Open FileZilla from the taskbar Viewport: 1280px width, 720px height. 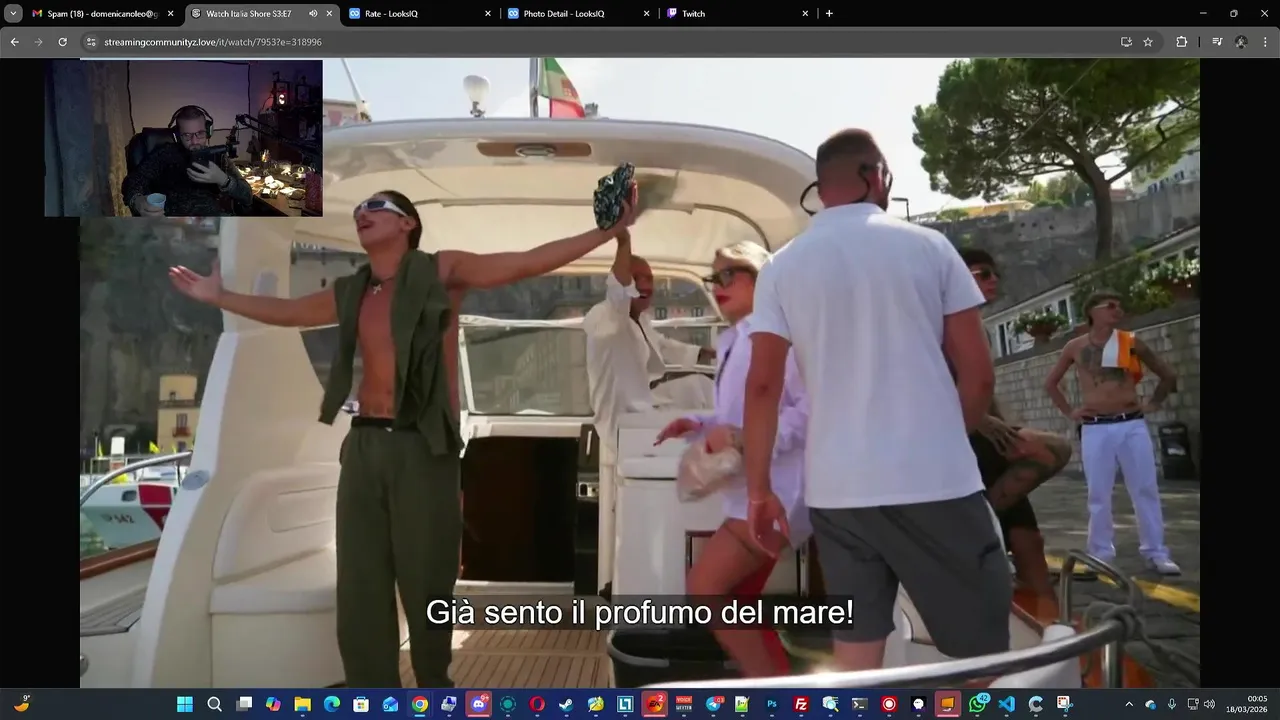[x=801, y=704]
